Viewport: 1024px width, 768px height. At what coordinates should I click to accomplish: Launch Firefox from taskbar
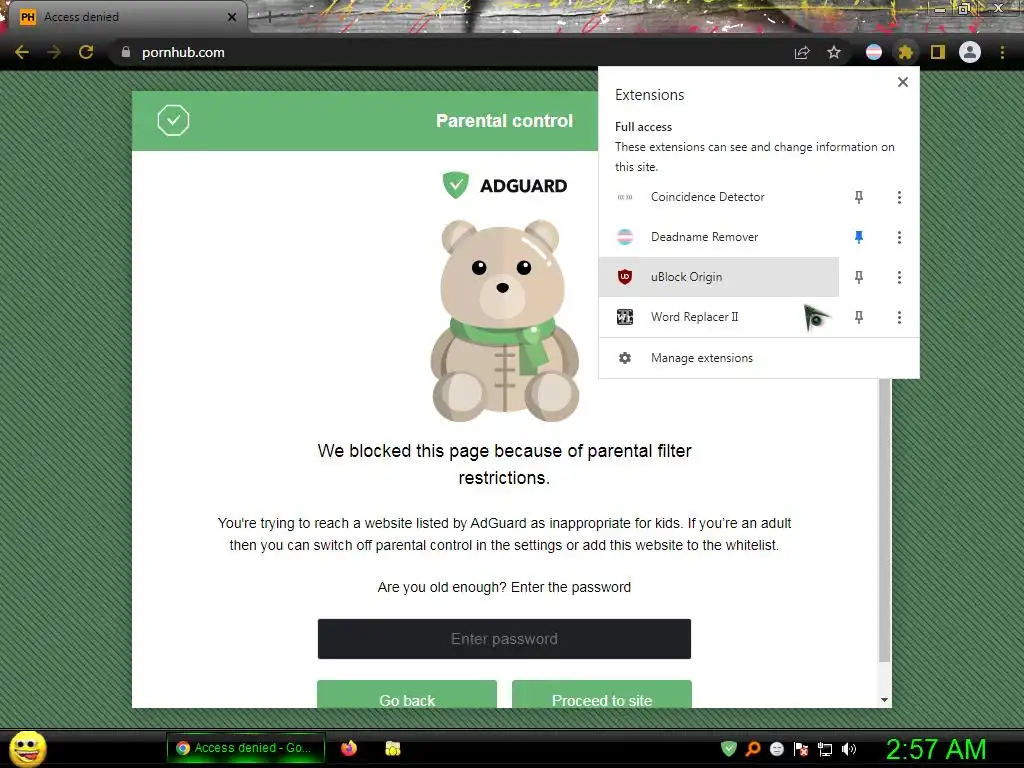click(x=349, y=748)
